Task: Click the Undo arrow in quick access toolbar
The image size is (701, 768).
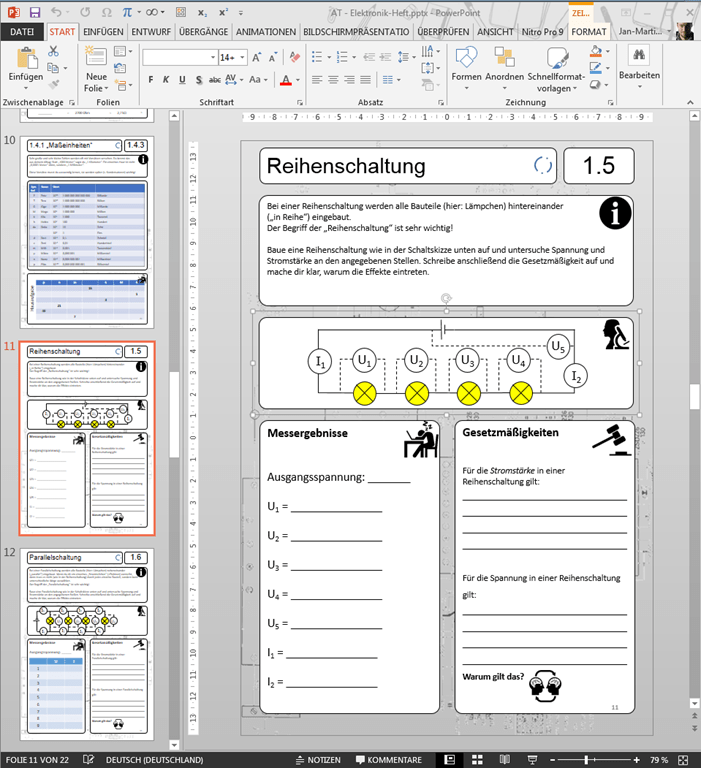Action: click(x=56, y=12)
